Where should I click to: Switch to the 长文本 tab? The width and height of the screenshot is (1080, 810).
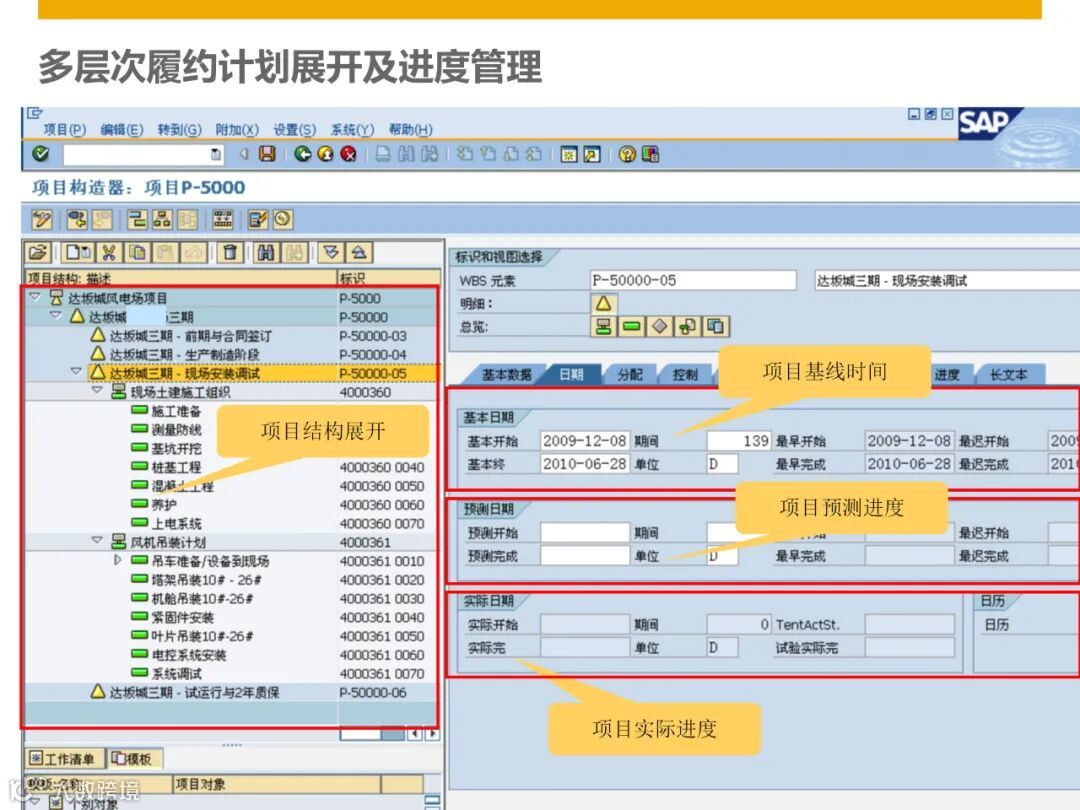coord(1008,375)
